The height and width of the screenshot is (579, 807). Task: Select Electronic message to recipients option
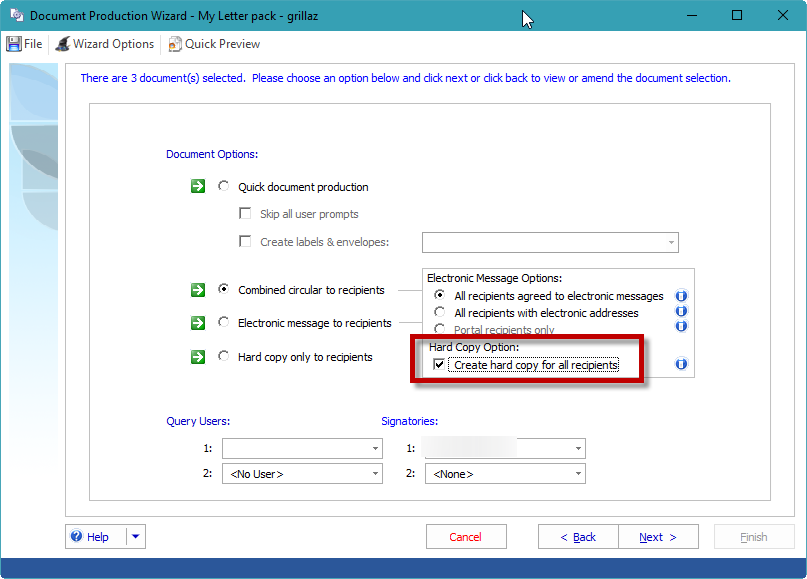click(x=224, y=323)
